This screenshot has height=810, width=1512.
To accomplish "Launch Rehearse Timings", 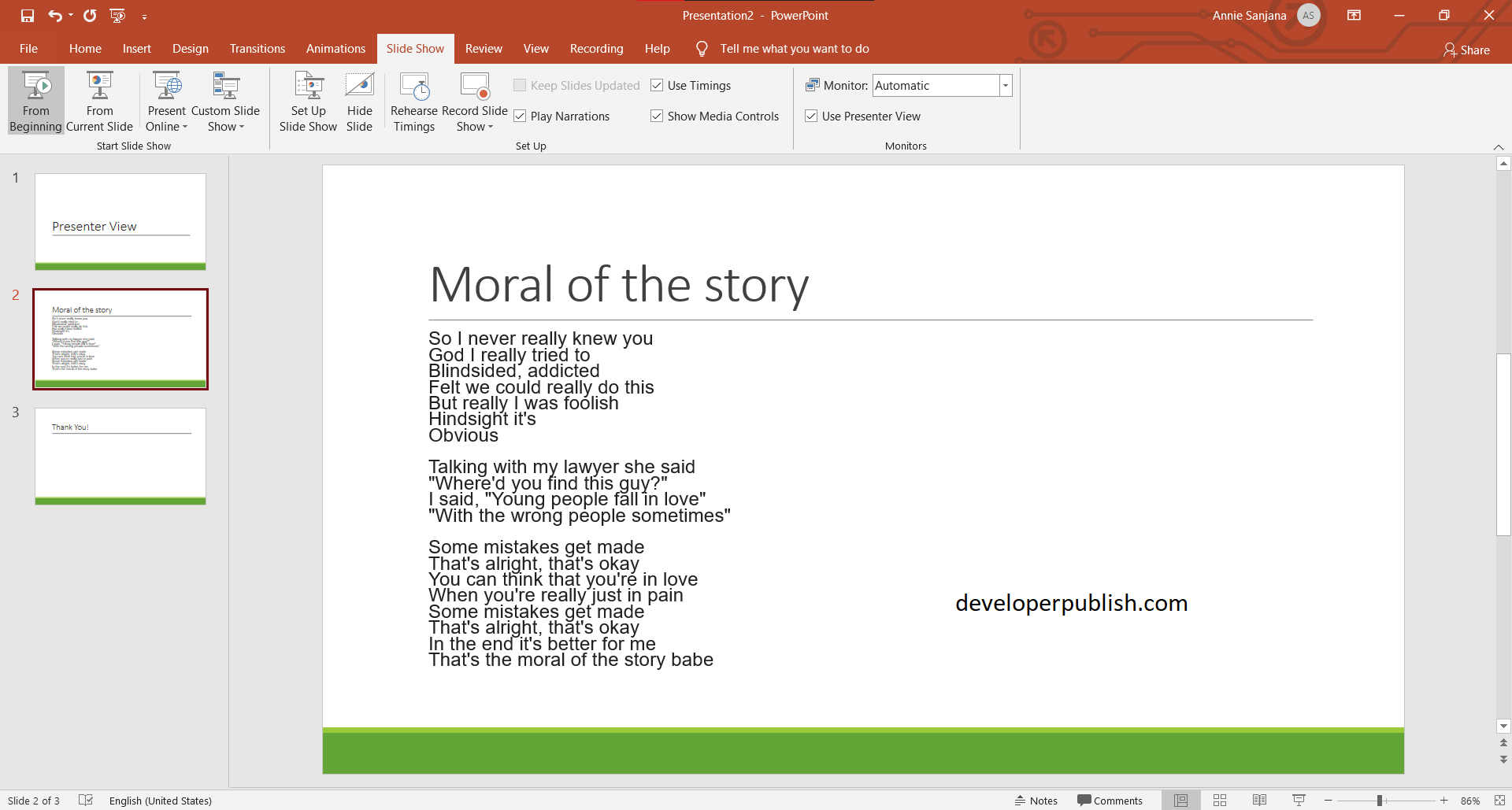I will pyautogui.click(x=414, y=100).
